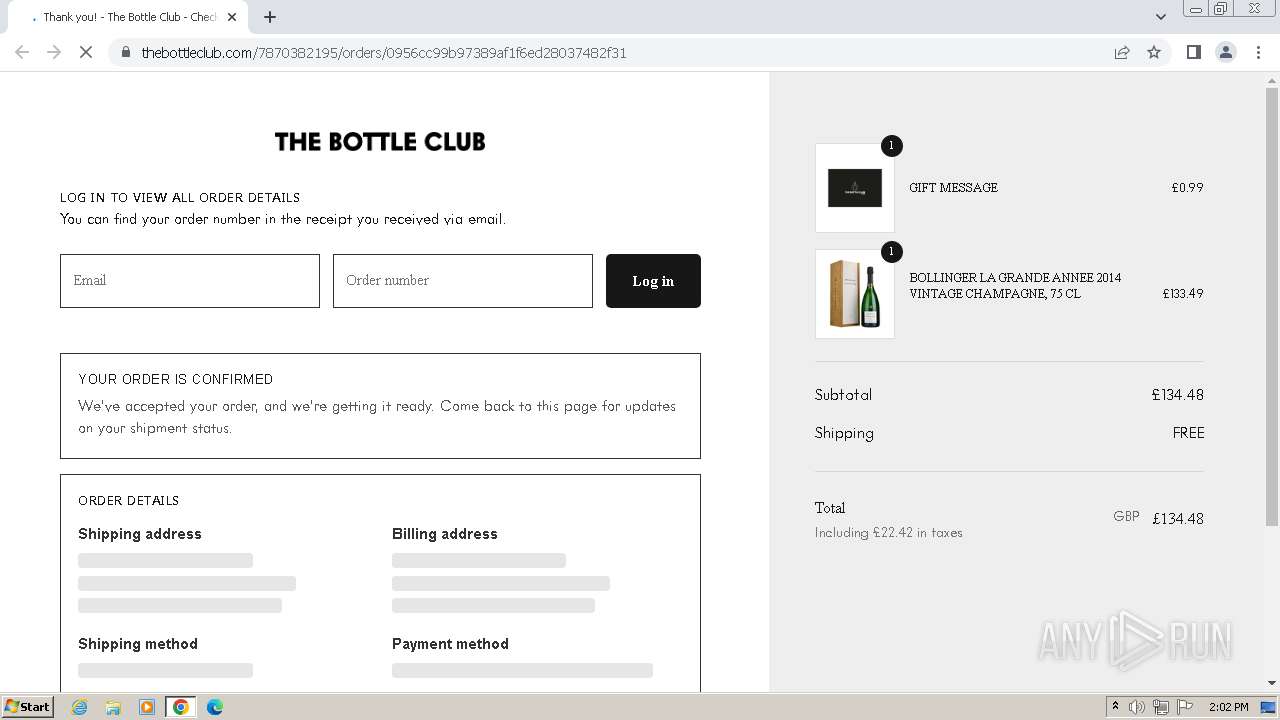Viewport: 1280px width, 720px height.
Task: Click the Shipping address heading
Action: 140,534
